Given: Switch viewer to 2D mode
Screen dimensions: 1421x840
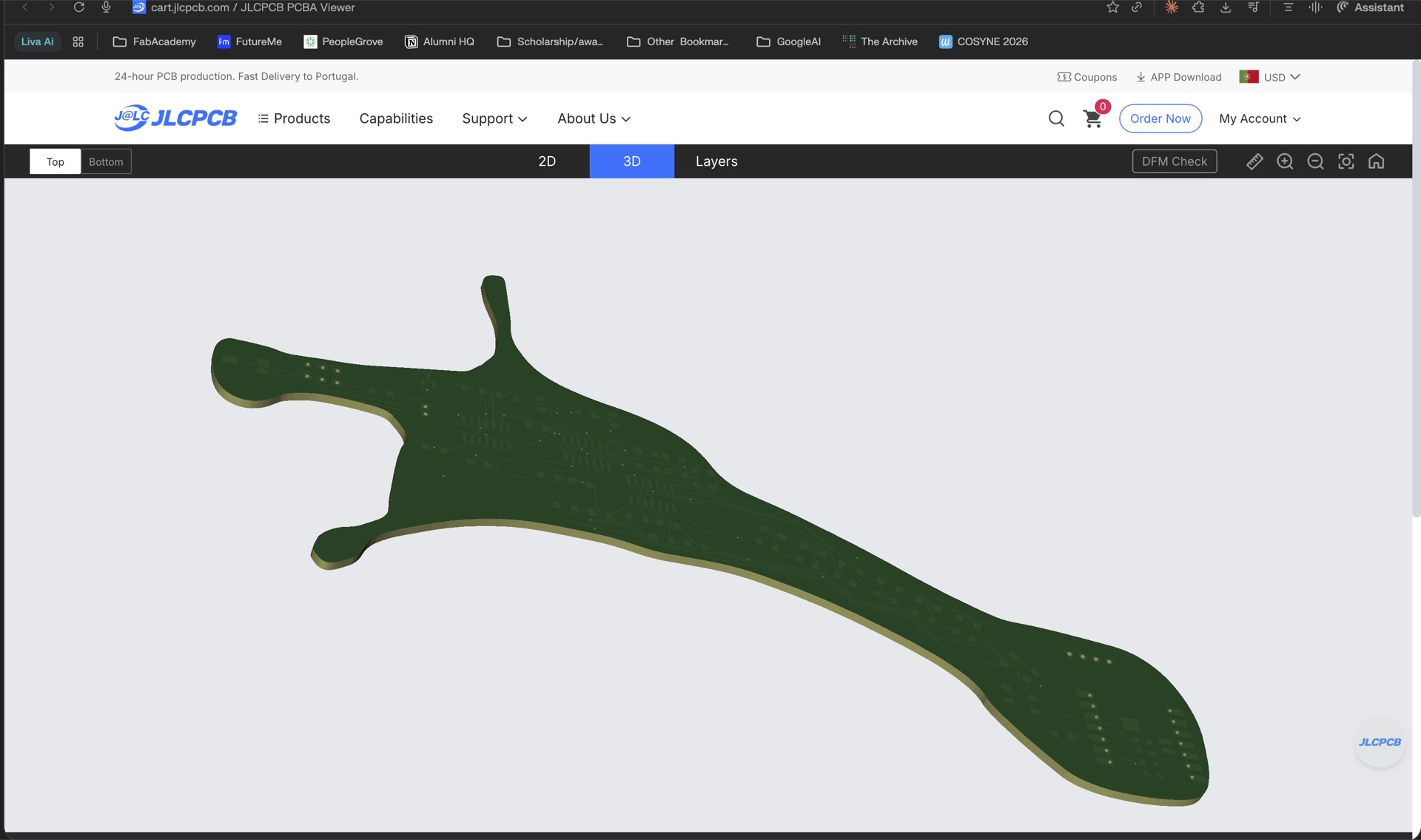Looking at the screenshot, I should 547,161.
